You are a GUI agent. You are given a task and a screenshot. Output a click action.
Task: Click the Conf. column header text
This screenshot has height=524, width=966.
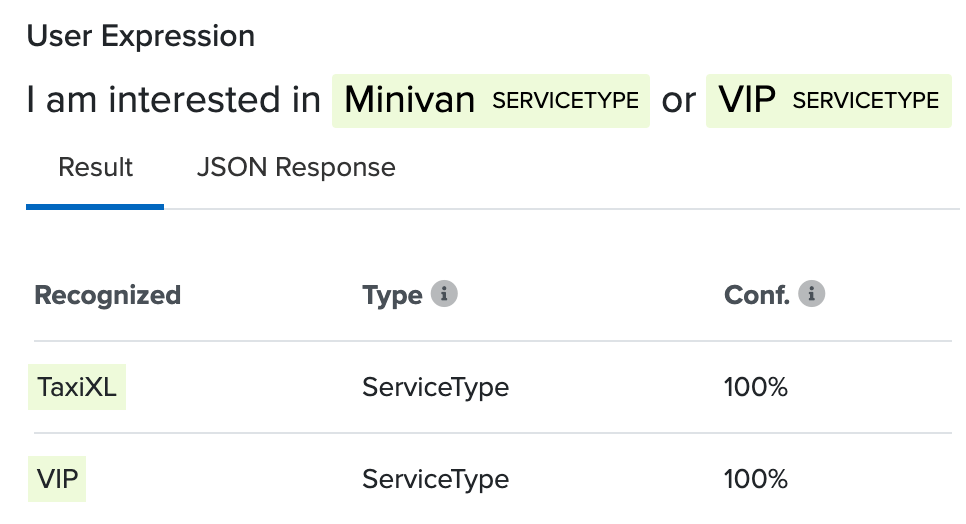click(x=757, y=296)
